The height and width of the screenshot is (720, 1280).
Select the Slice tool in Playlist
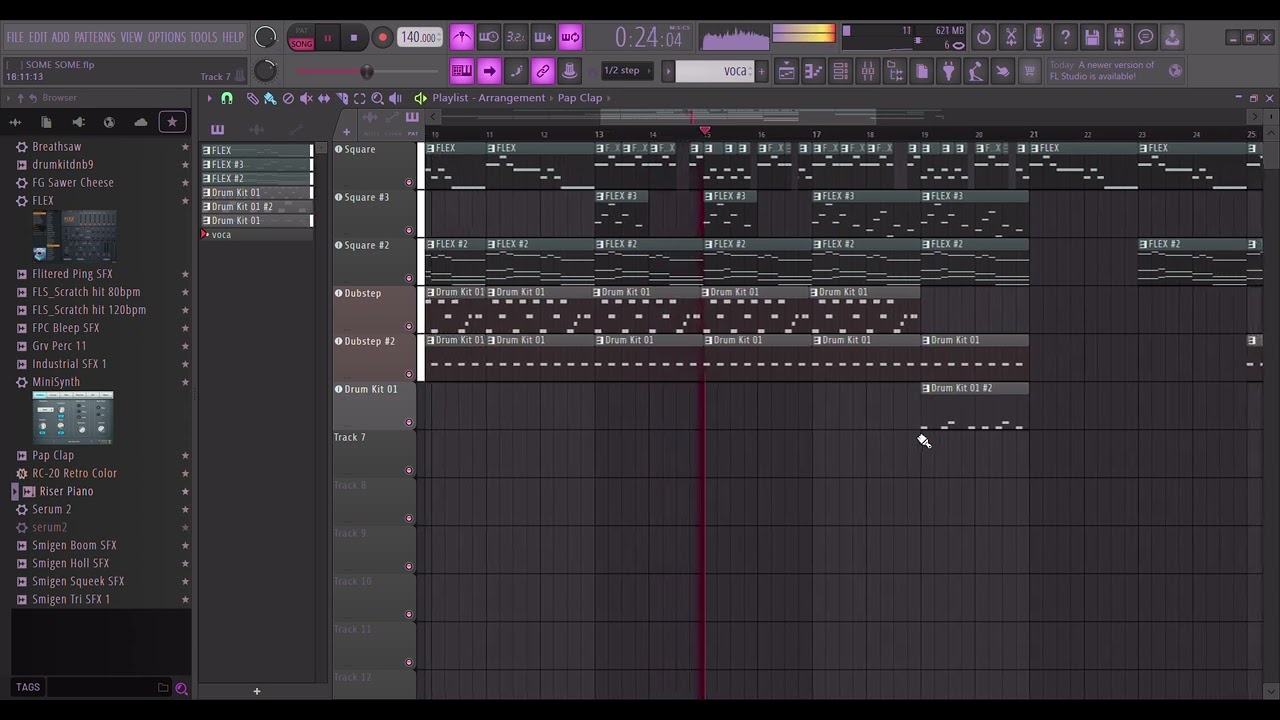[x=342, y=98]
